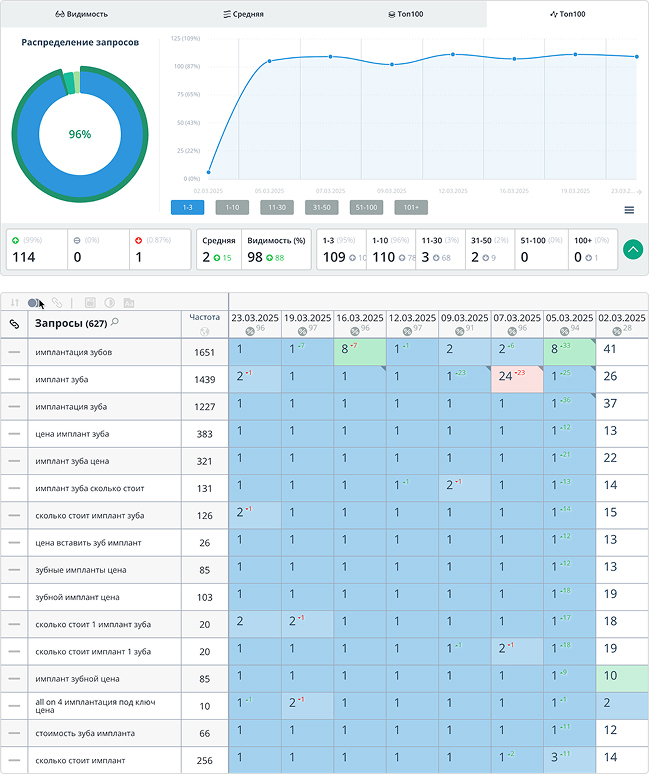Click the globe icon under Частота
Image resolution: width=649 pixels, height=774 pixels.
(204, 331)
